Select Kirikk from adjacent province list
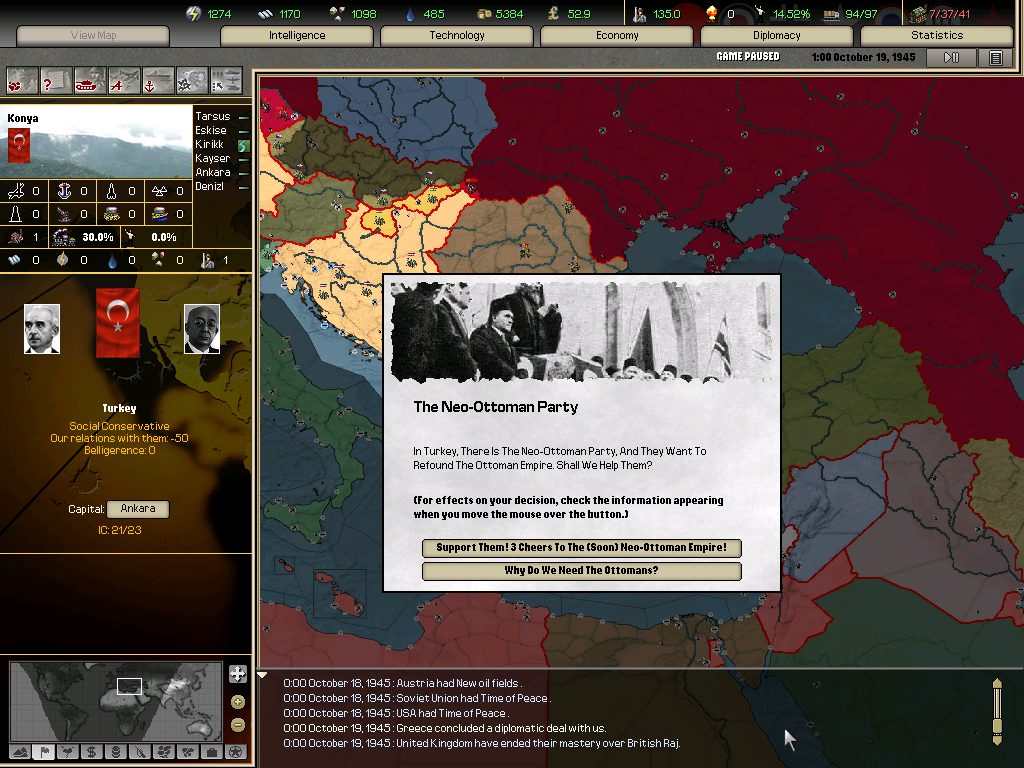This screenshot has width=1024, height=768. click(x=209, y=144)
